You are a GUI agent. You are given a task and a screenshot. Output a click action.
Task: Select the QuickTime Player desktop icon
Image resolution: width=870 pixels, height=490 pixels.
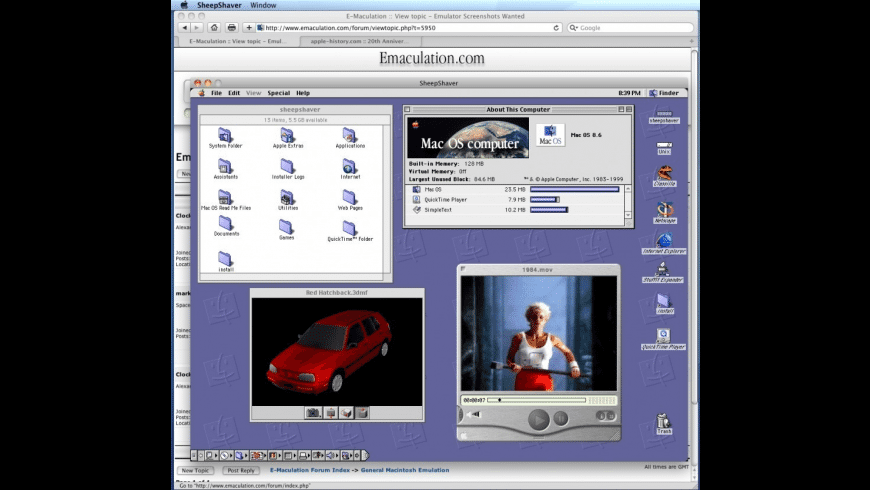click(663, 338)
